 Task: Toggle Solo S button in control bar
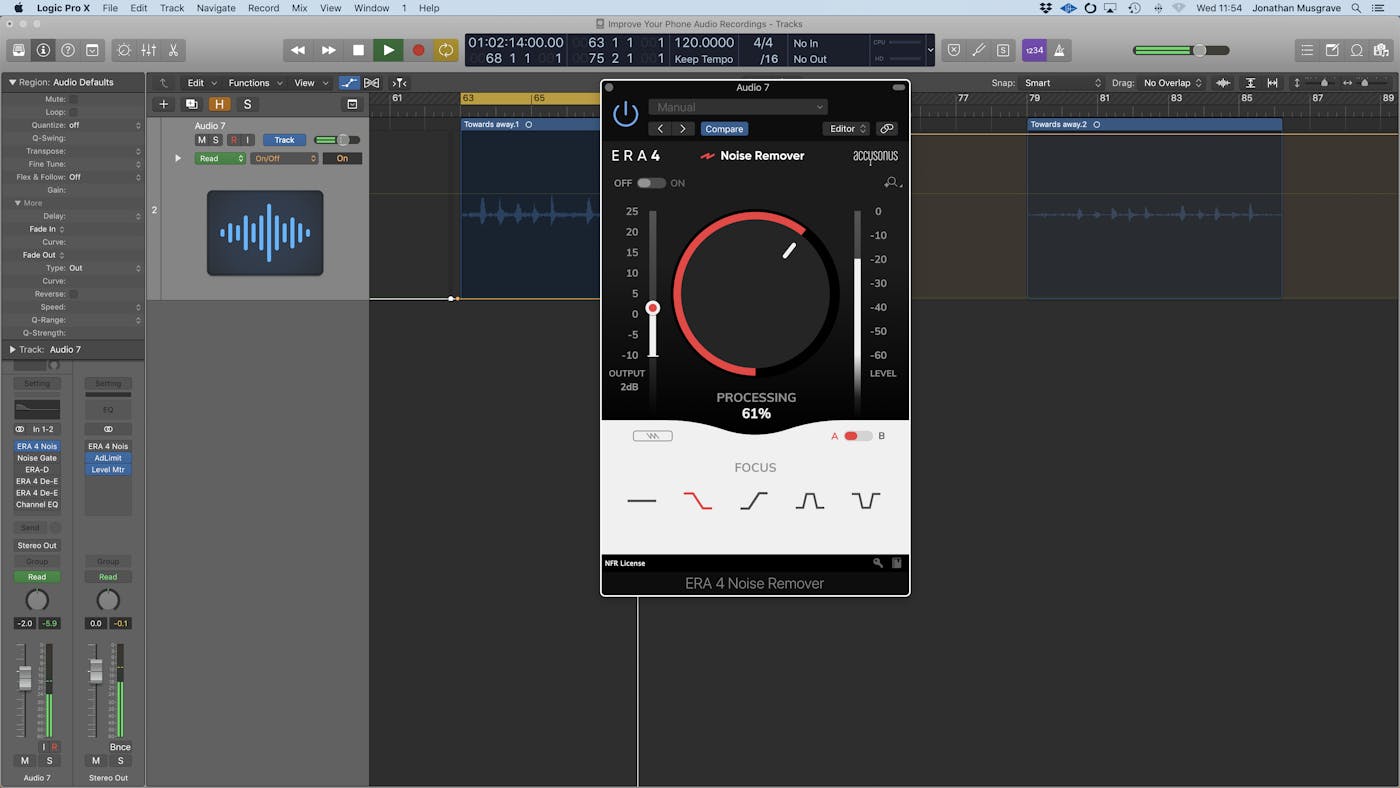[1003, 50]
